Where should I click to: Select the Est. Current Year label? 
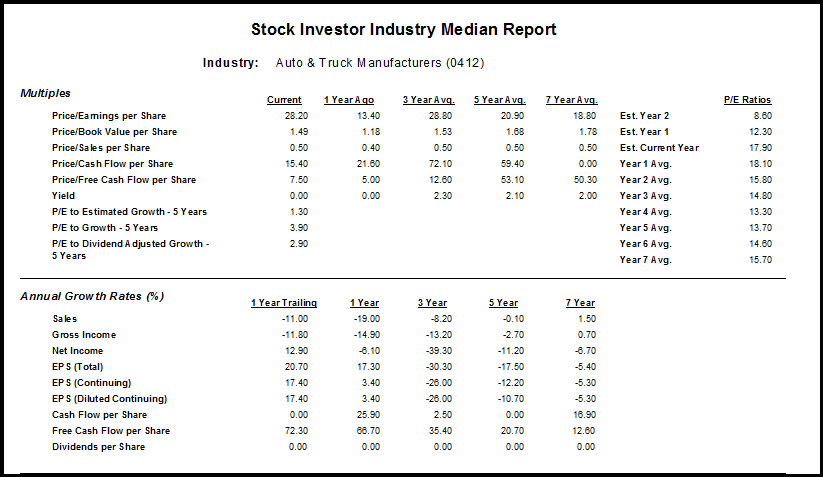[x=659, y=148]
